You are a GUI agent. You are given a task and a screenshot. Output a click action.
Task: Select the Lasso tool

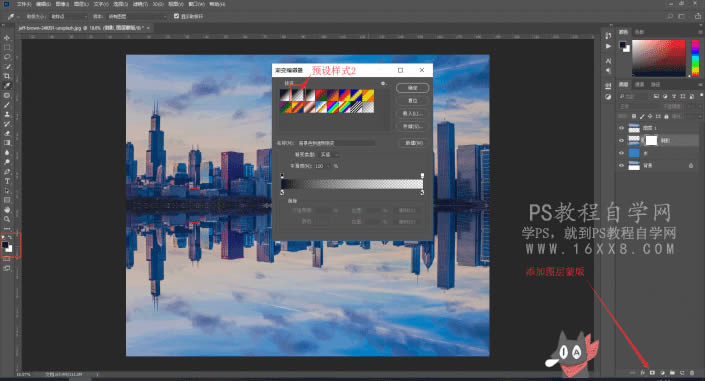pyautogui.click(x=7, y=57)
